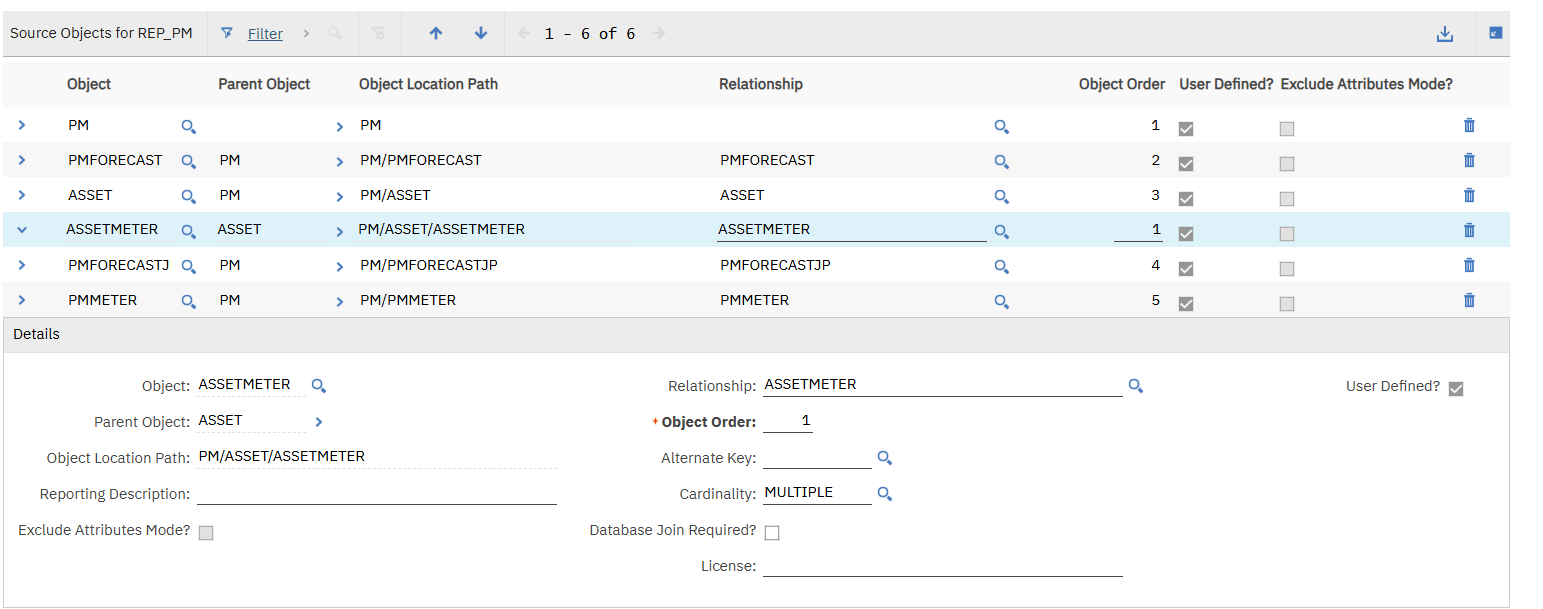1543x609 pixels.
Task: Download the Source Objects table
Action: [x=1444, y=34]
